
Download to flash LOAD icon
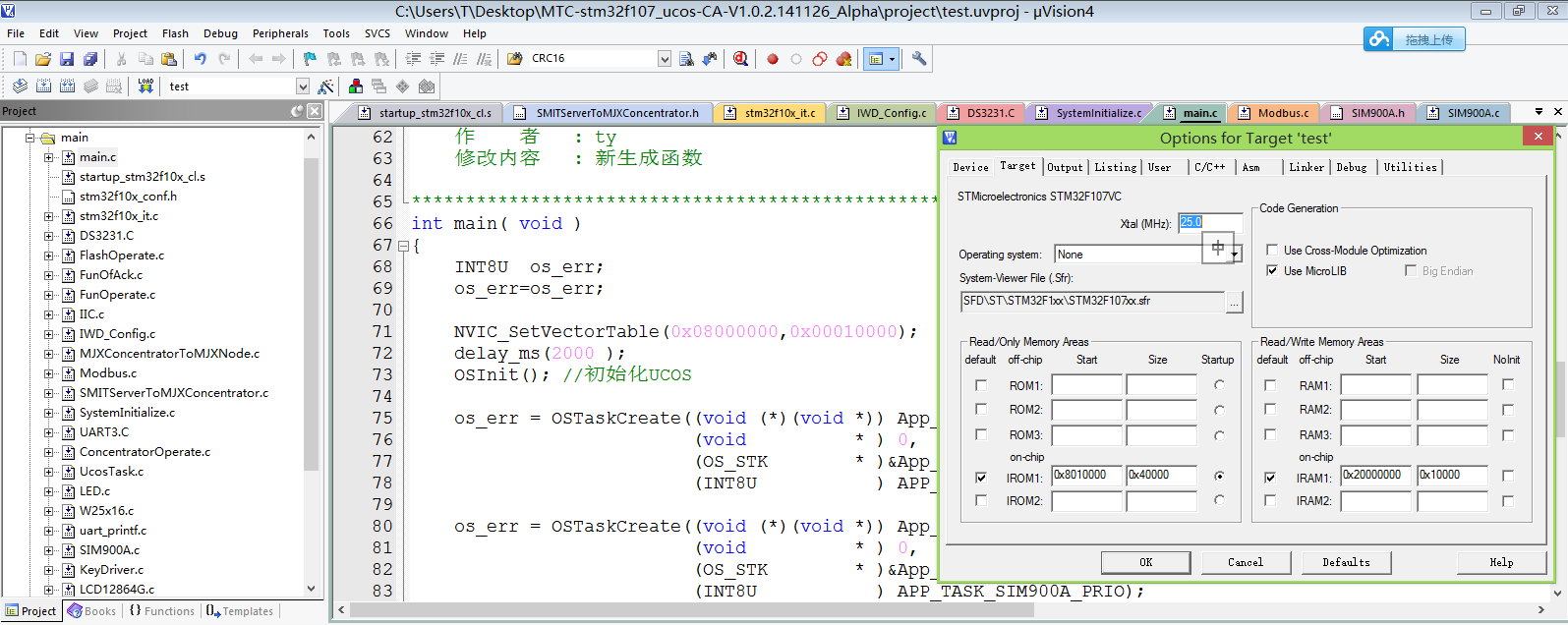[145, 86]
